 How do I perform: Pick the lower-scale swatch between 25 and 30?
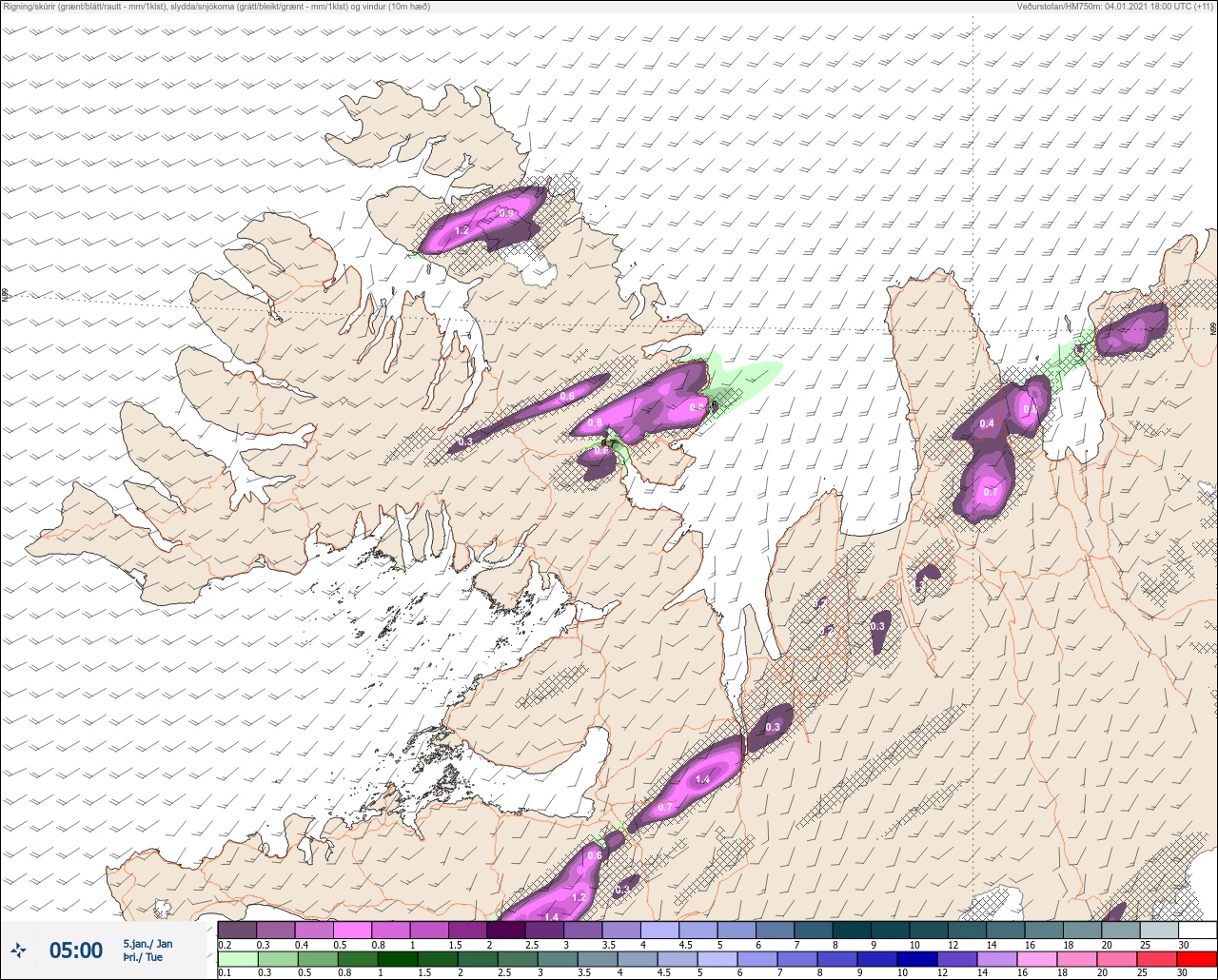[x=1158, y=959]
